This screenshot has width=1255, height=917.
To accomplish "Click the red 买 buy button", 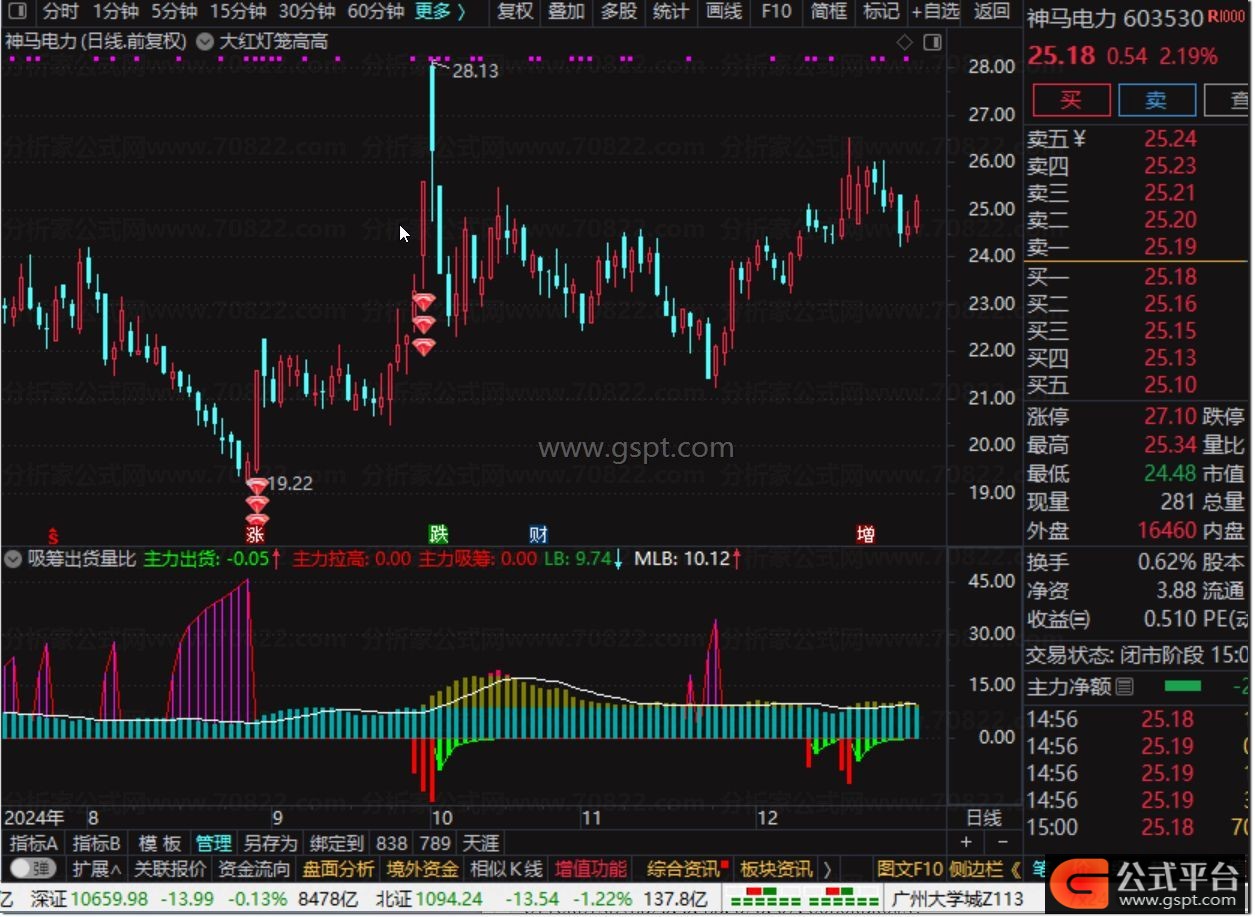I will click(1071, 100).
